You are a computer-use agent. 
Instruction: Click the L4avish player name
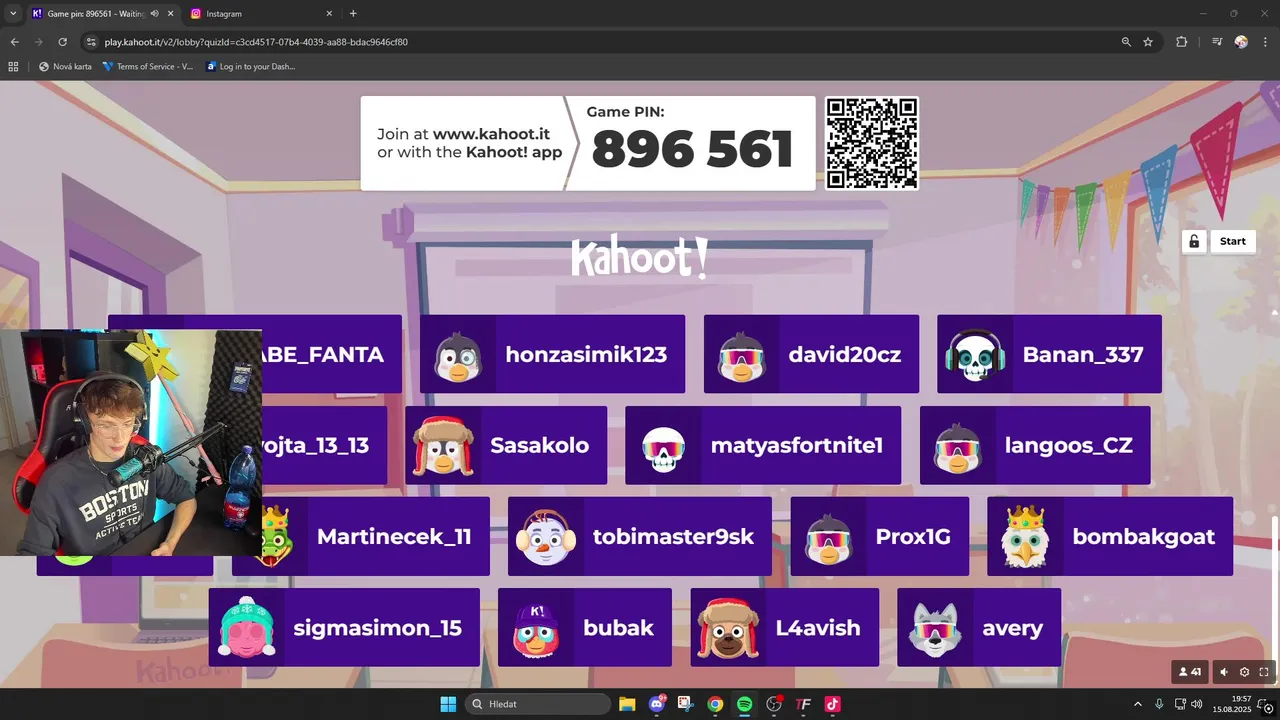[x=818, y=628]
